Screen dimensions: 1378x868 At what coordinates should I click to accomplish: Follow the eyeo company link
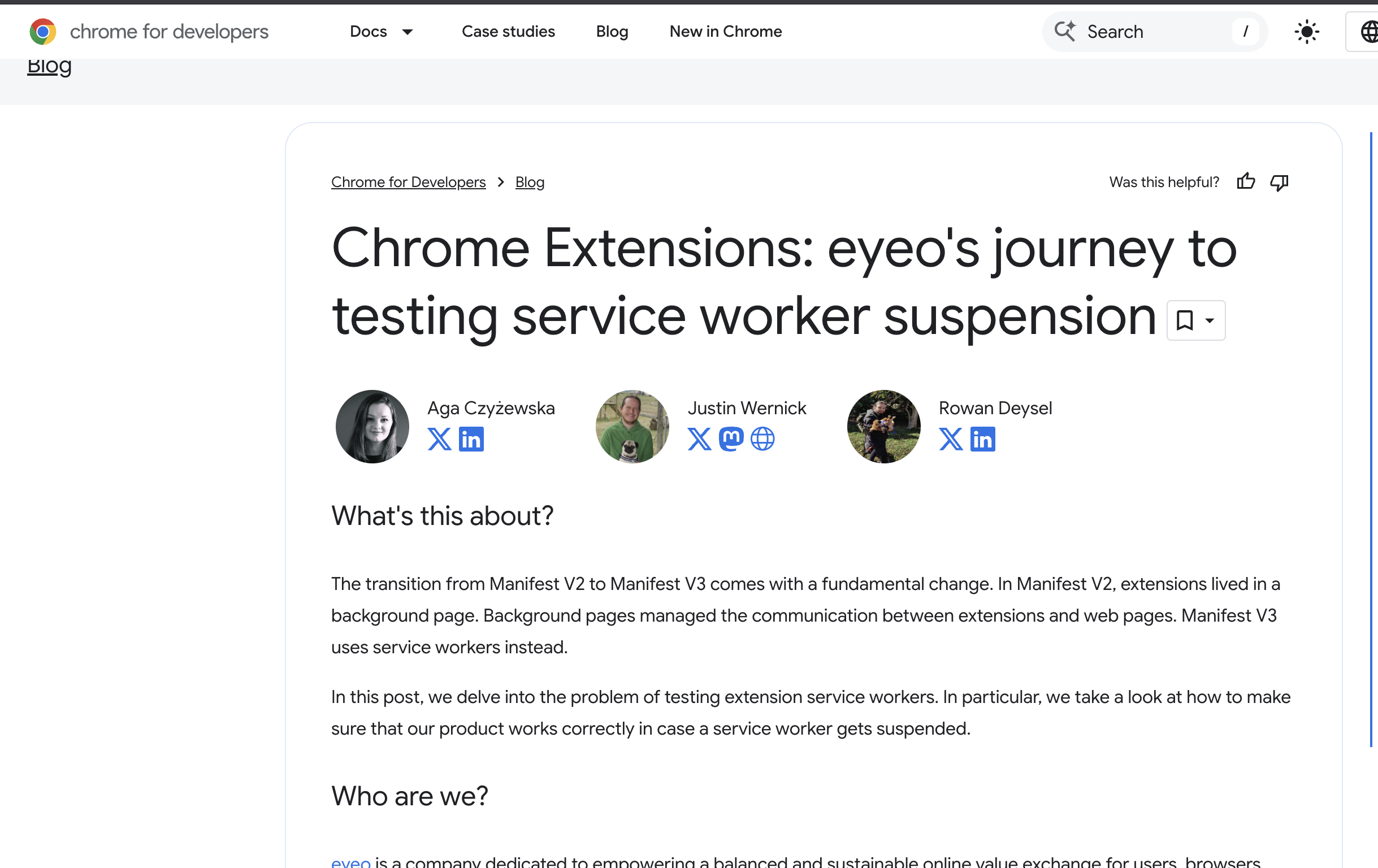pos(350,862)
